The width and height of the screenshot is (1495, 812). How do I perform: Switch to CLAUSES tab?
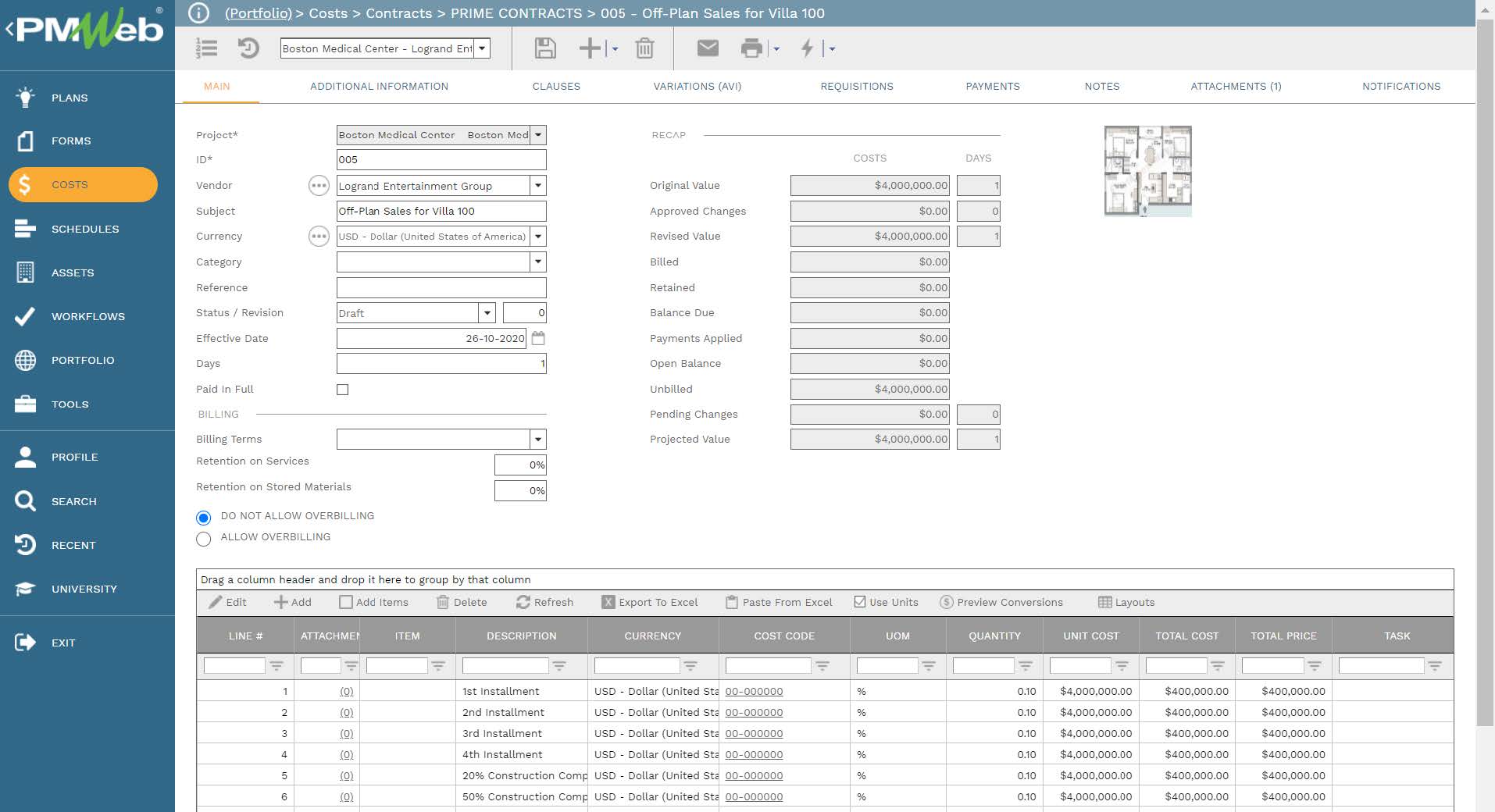[556, 87]
